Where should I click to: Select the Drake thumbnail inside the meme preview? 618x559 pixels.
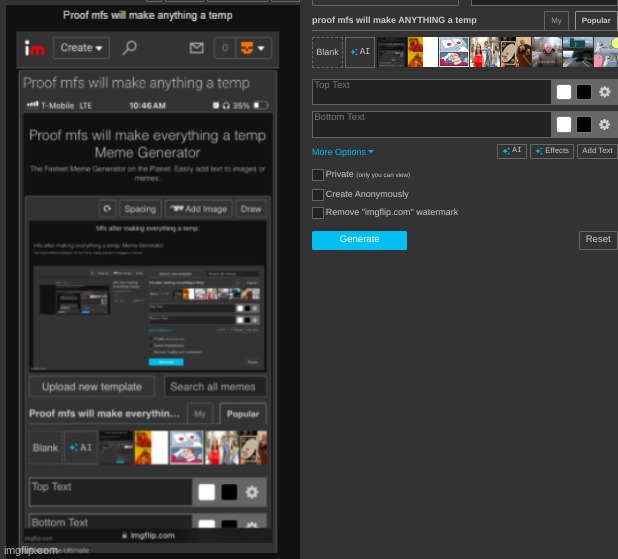coord(151,448)
